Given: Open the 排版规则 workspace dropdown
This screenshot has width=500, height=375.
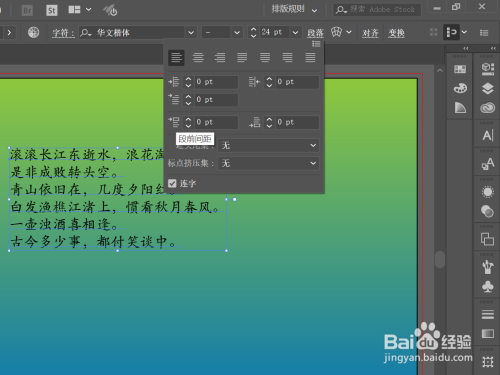Looking at the screenshot, I should pos(294,10).
